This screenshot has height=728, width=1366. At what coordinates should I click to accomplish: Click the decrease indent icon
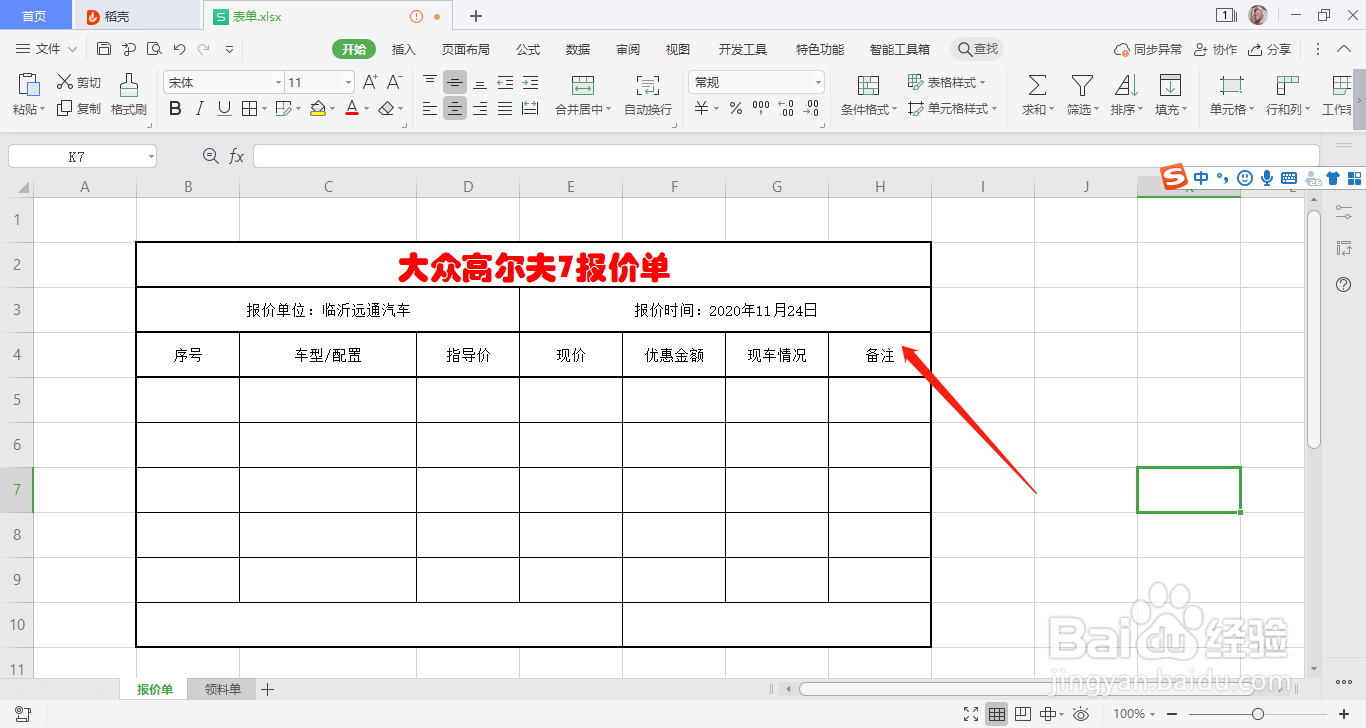pyautogui.click(x=505, y=82)
